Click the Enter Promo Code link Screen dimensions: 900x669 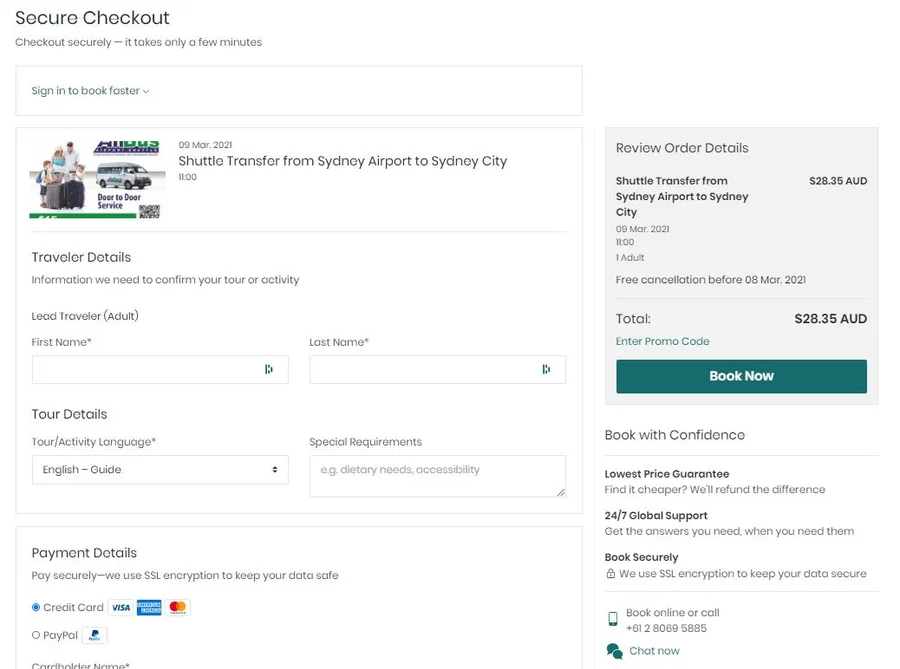coord(662,341)
